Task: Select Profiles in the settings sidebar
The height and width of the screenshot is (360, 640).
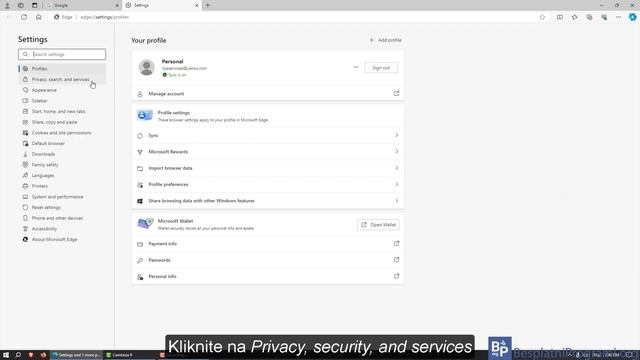Action: click(62, 69)
